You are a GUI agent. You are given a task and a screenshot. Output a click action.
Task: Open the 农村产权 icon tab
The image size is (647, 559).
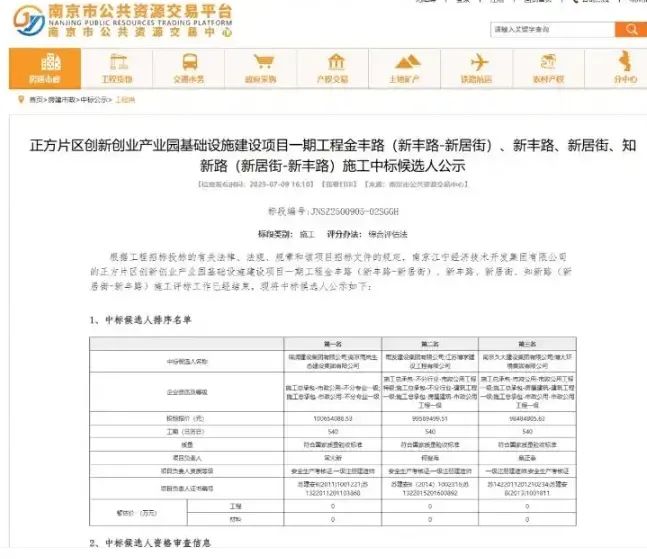pos(548,68)
